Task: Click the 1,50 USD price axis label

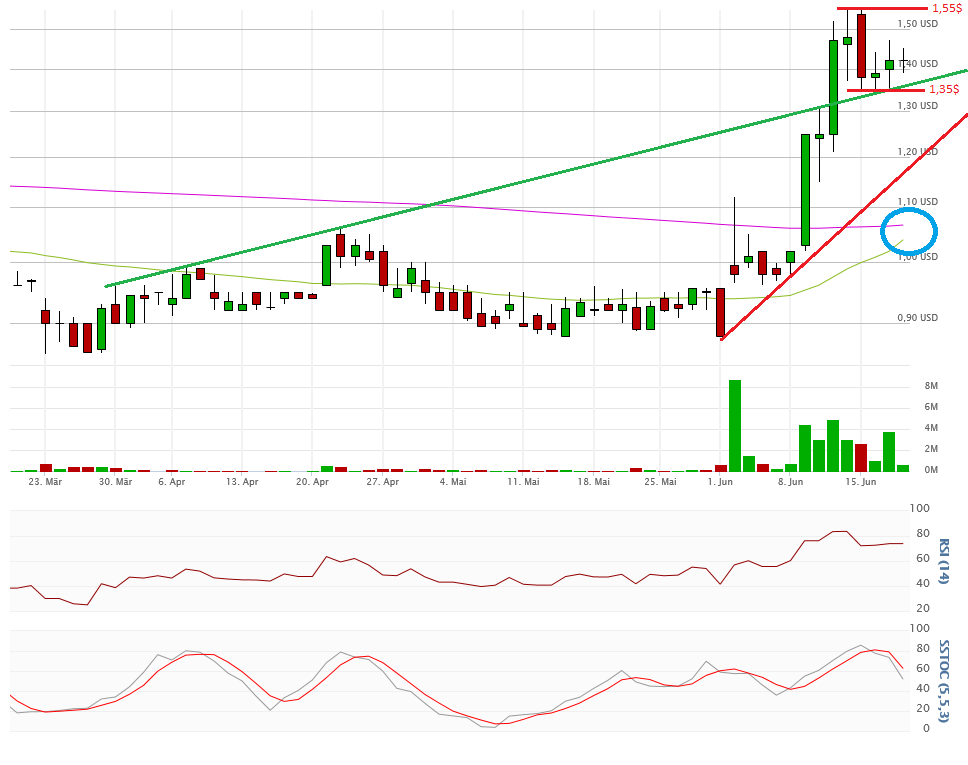Action: click(917, 23)
